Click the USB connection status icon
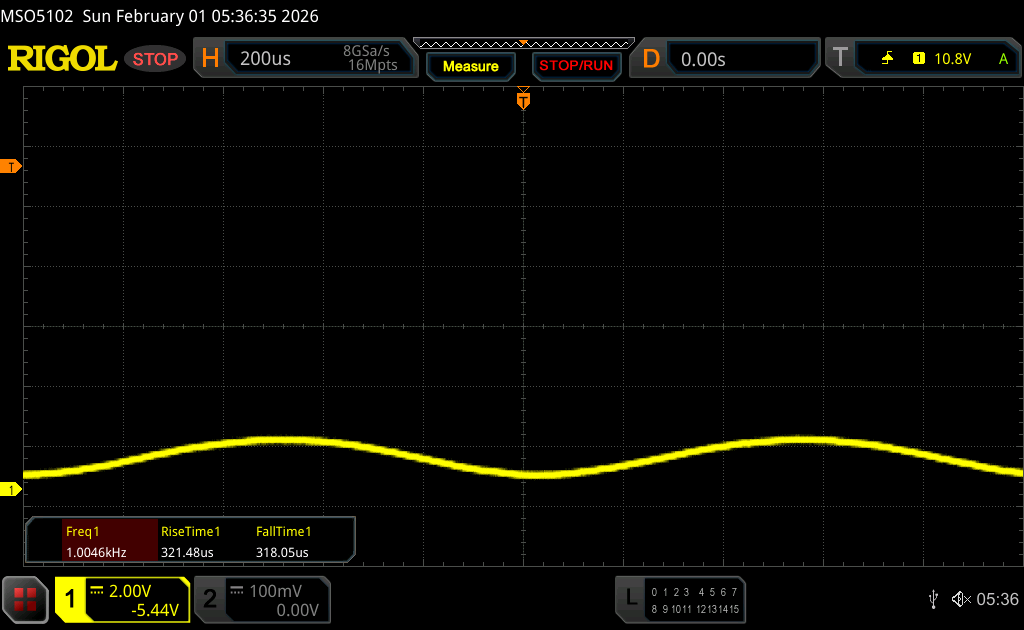This screenshot has height=630, width=1024. (933, 599)
